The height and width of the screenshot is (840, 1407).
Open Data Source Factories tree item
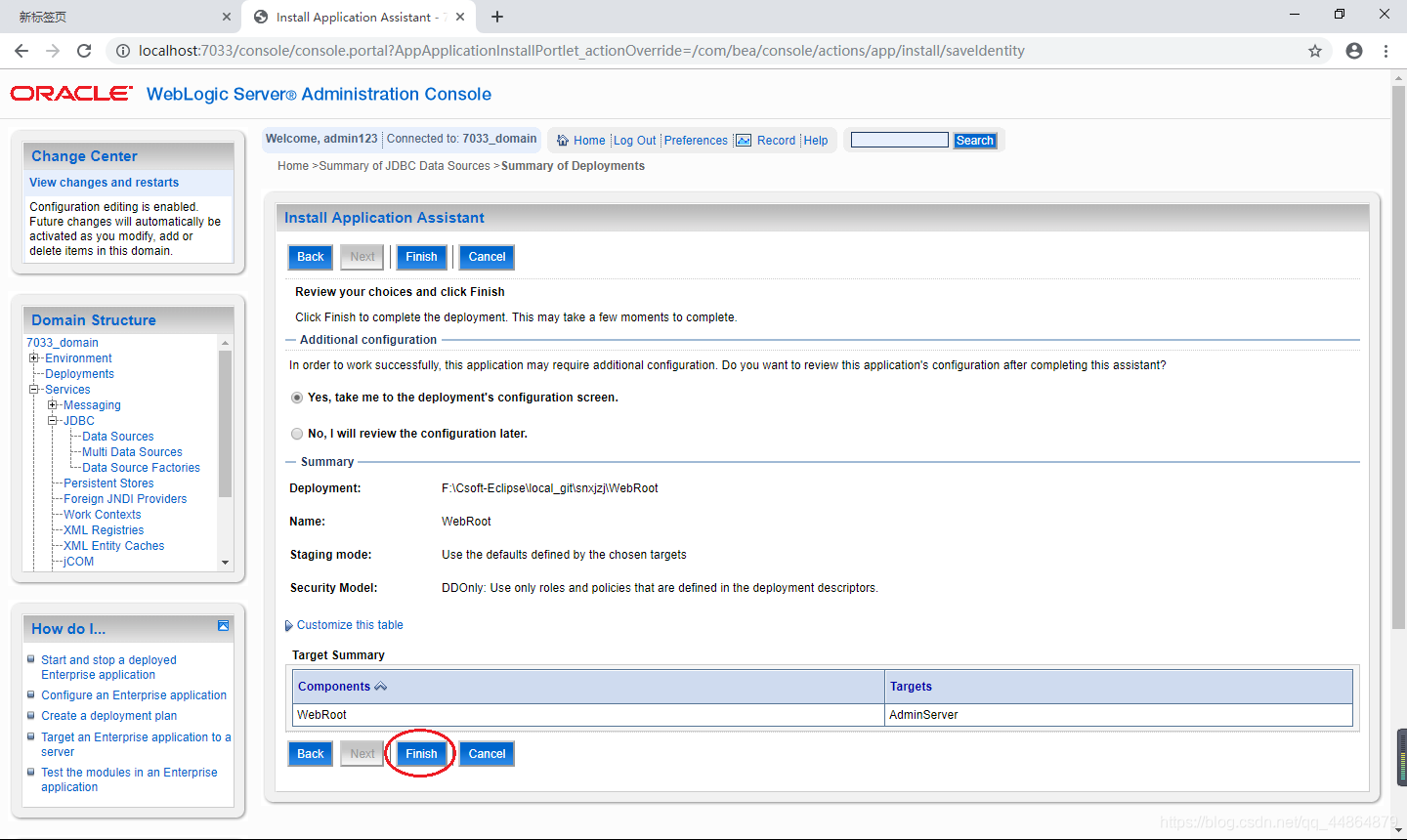(x=141, y=468)
